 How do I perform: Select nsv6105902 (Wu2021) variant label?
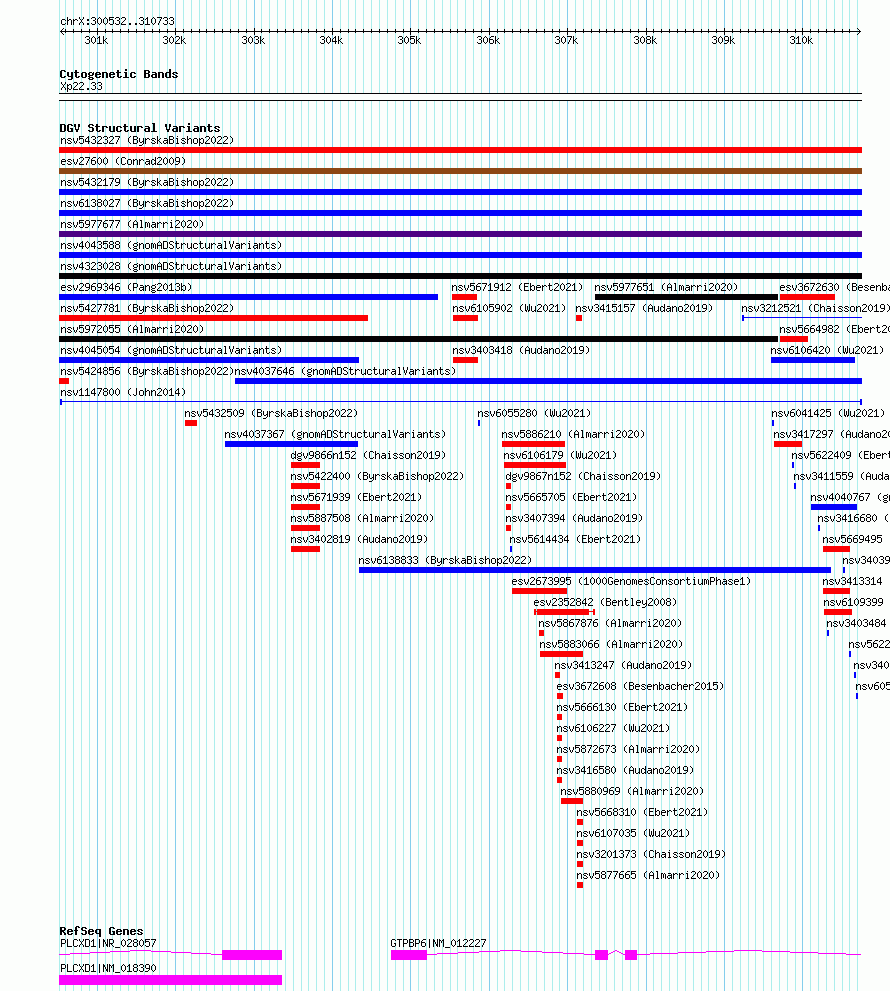coord(509,308)
